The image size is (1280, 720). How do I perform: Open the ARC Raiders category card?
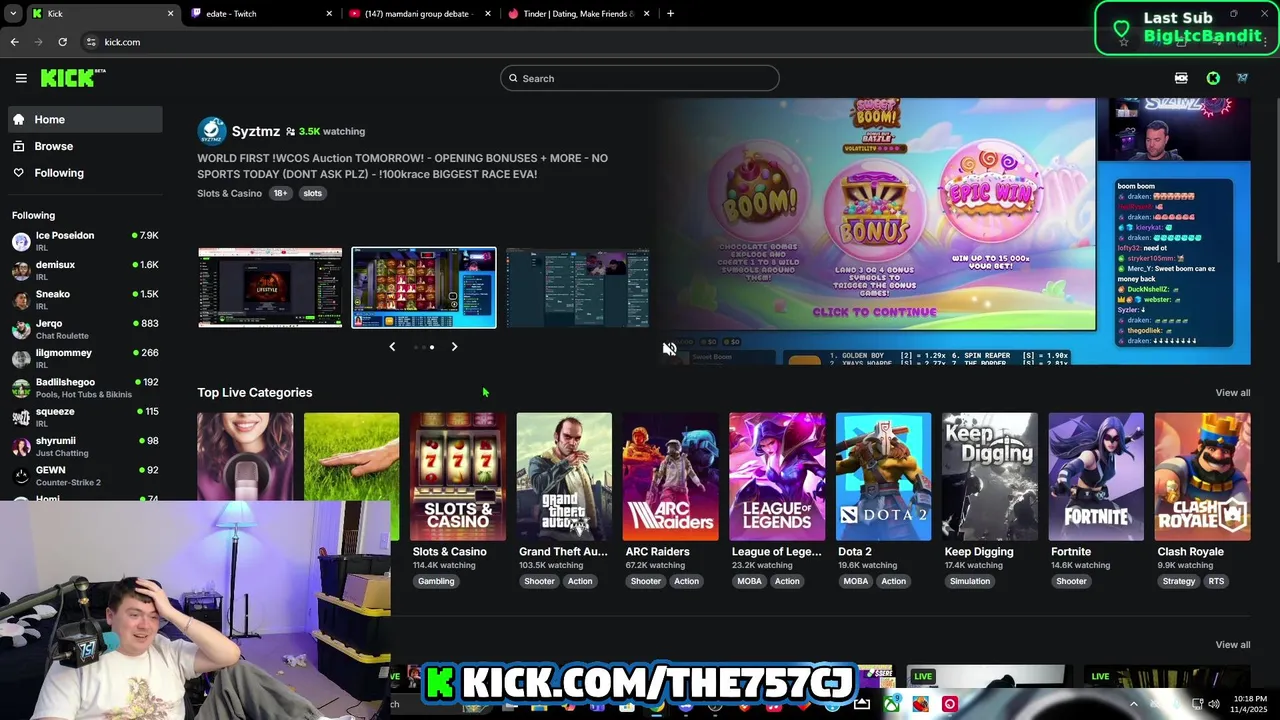point(670,477)
